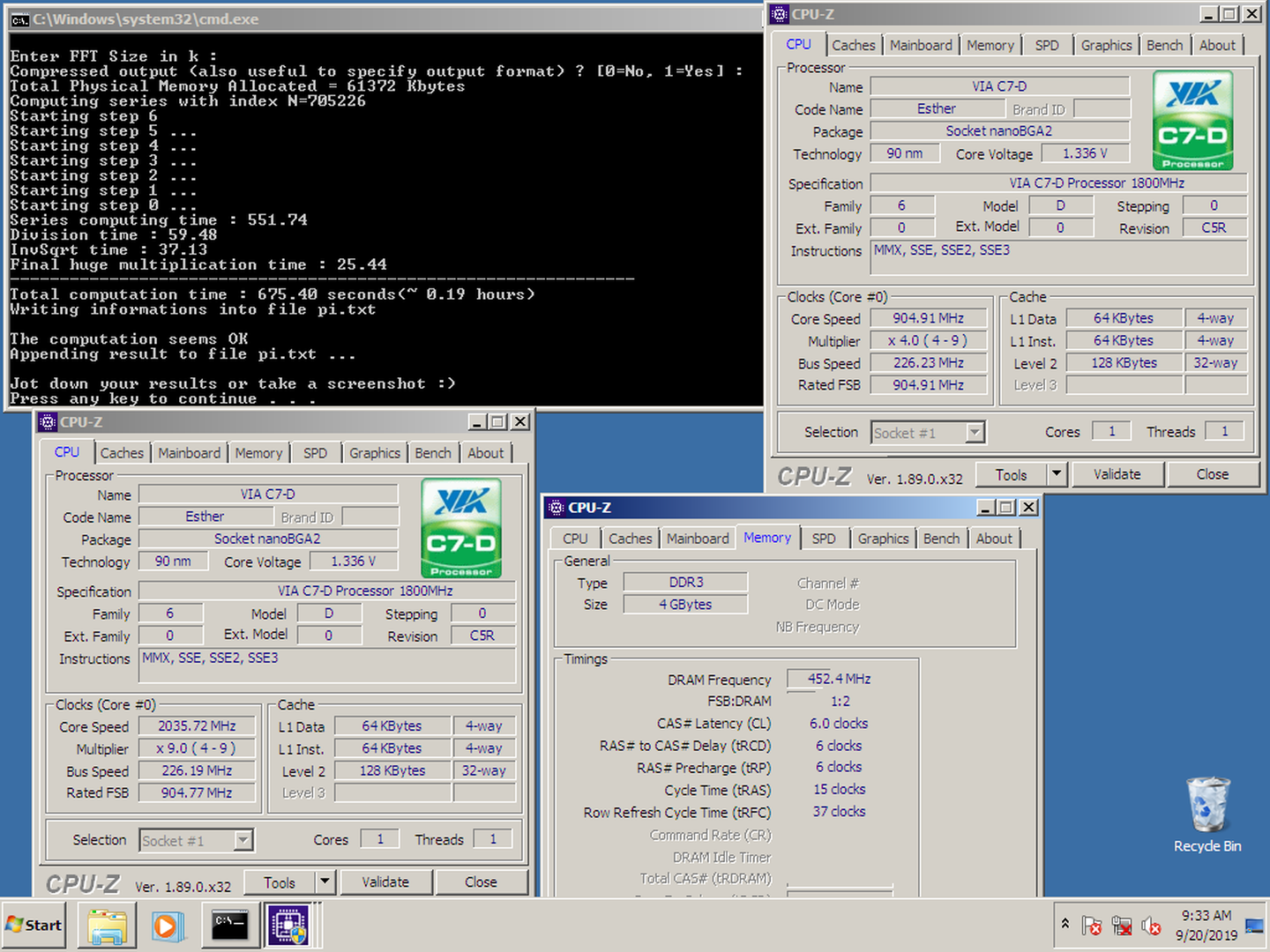Click Core Speed value 2035.72 MHz
This screenshot has height=952, width=1270.
[x=197, y=726]
